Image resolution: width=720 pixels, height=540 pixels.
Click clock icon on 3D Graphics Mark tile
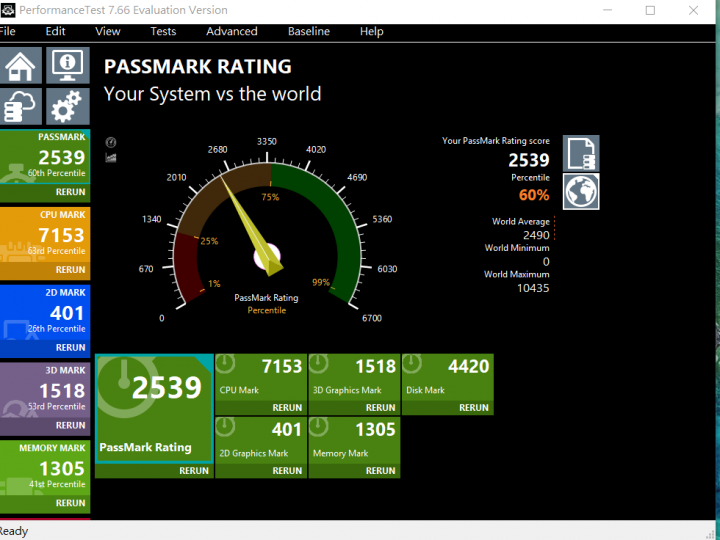tap(319, 364)
